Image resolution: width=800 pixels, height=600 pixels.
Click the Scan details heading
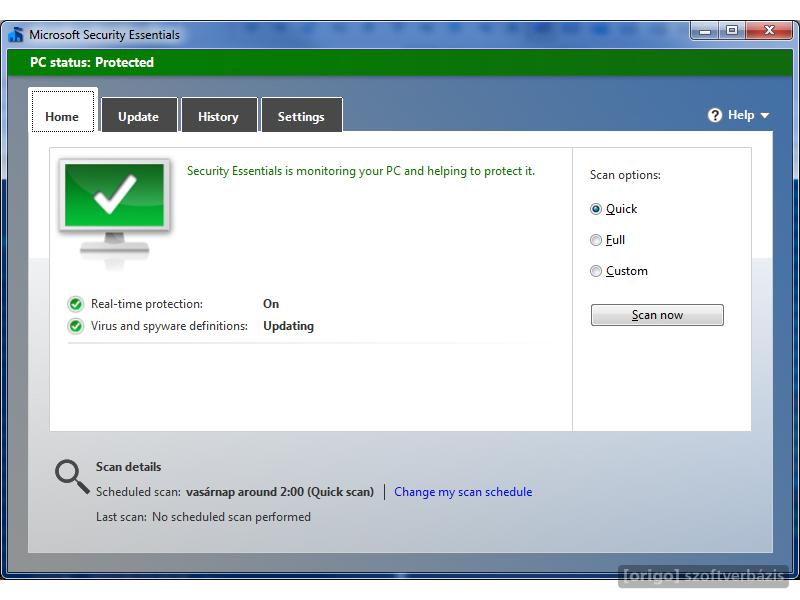click(x=129, y=467)
